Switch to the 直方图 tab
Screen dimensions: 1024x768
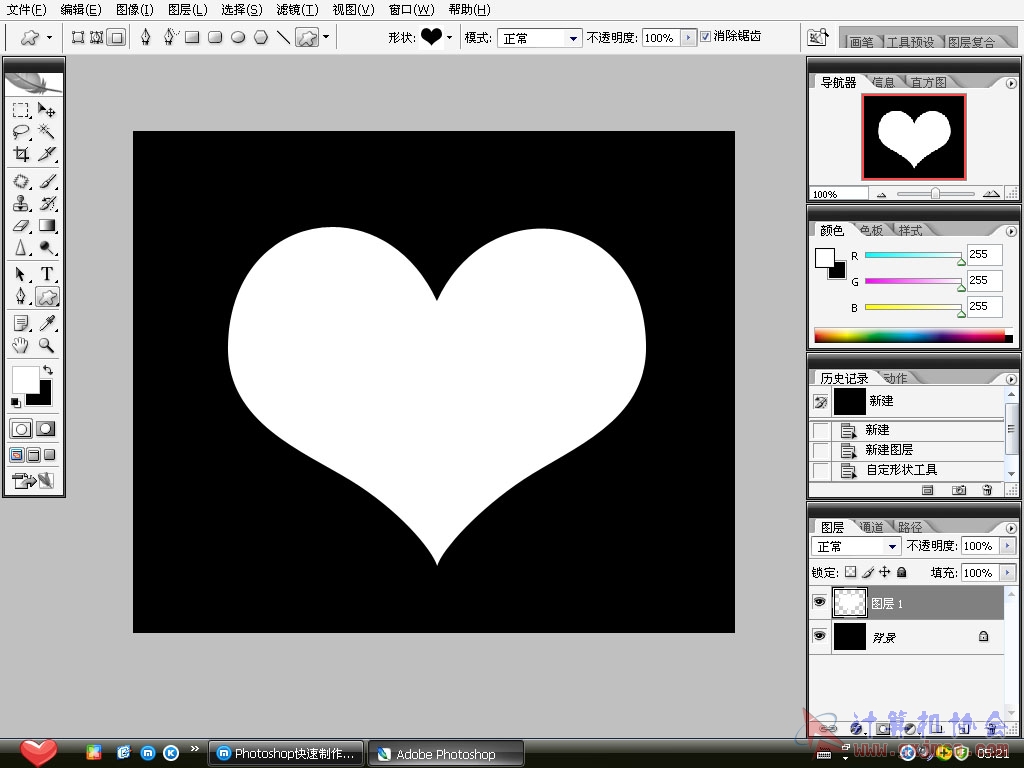(928, 82)
